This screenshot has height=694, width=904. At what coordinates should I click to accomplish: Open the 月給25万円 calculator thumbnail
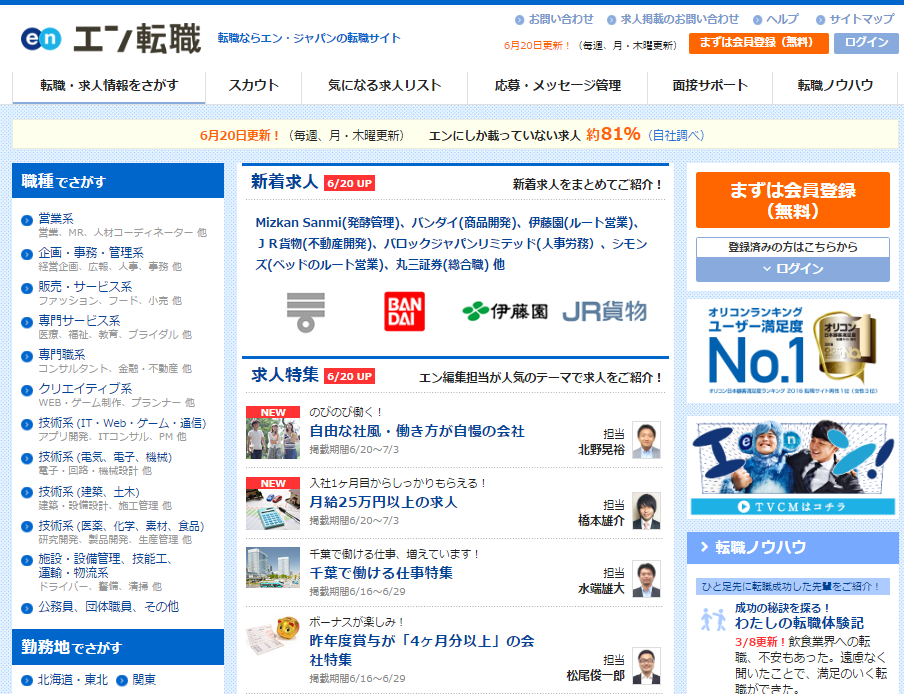tap(273, 504)
